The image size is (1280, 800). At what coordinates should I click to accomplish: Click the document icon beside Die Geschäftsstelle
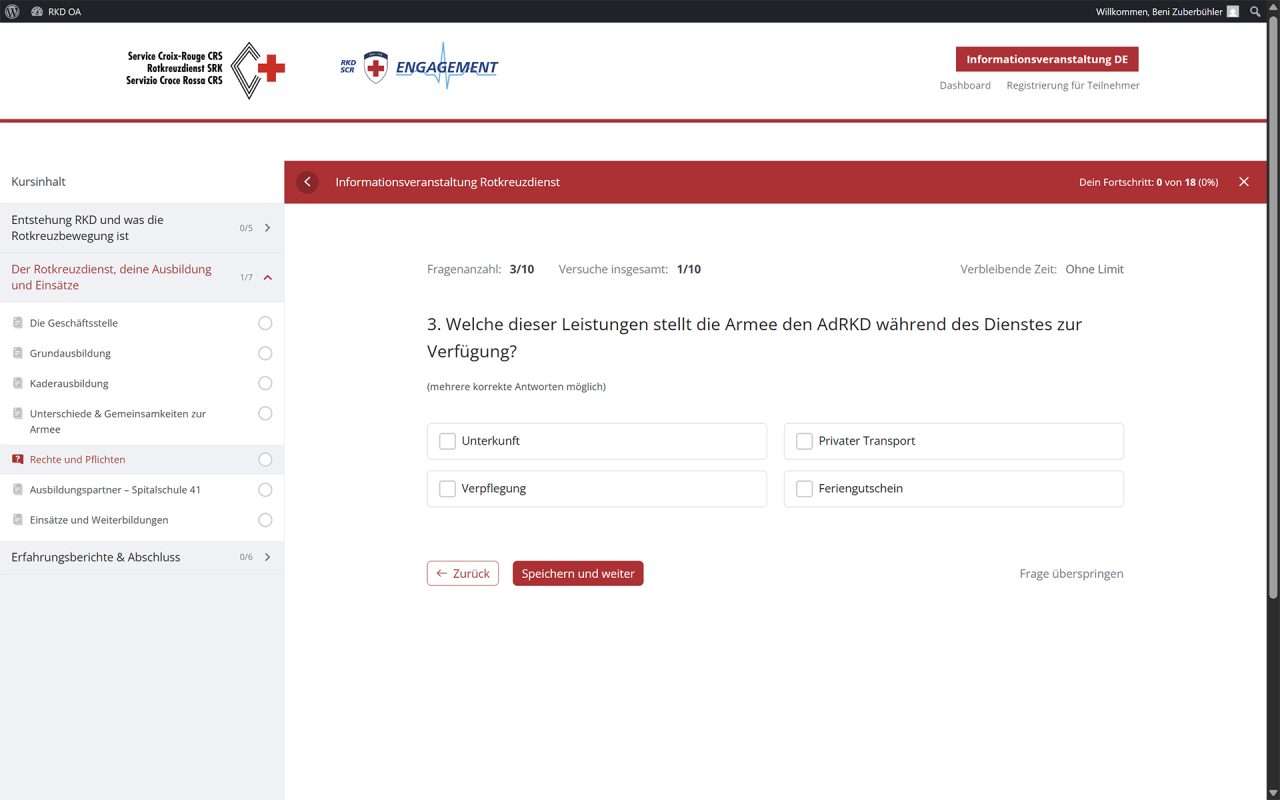pos(17,323)
